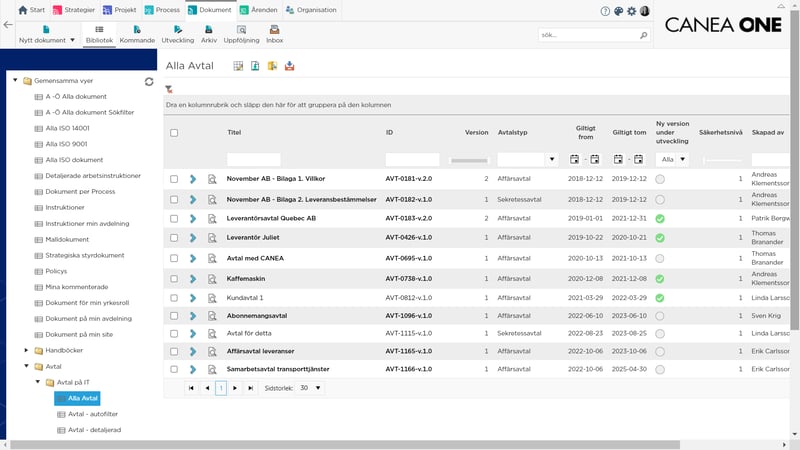Screen dimensions: 800x450
Task: Switch to the Process tab
Action: [162, 10]
